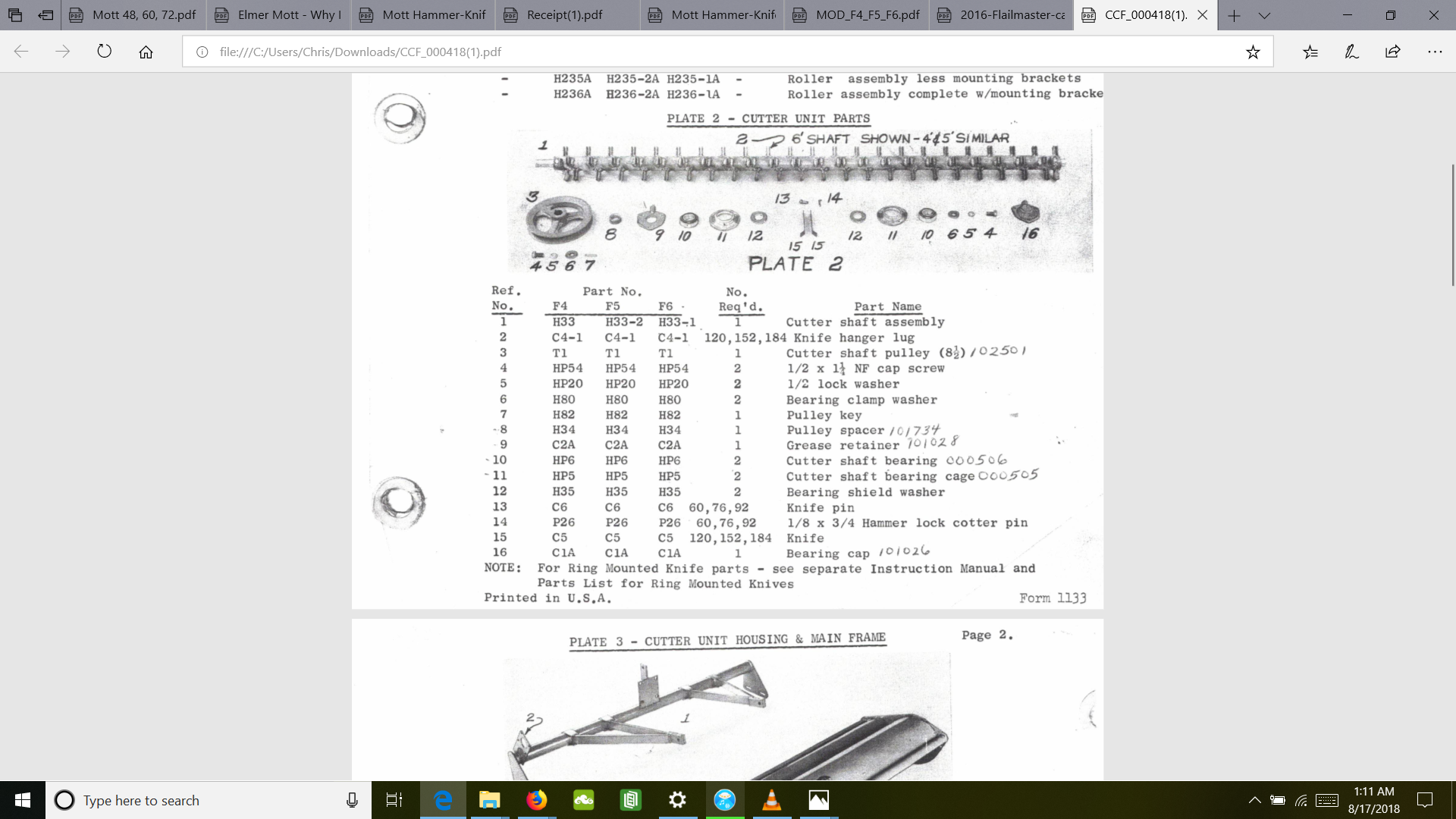Add page to favorites star icon
Viewport: 1456px width, 819px height.
(1253, 52)
